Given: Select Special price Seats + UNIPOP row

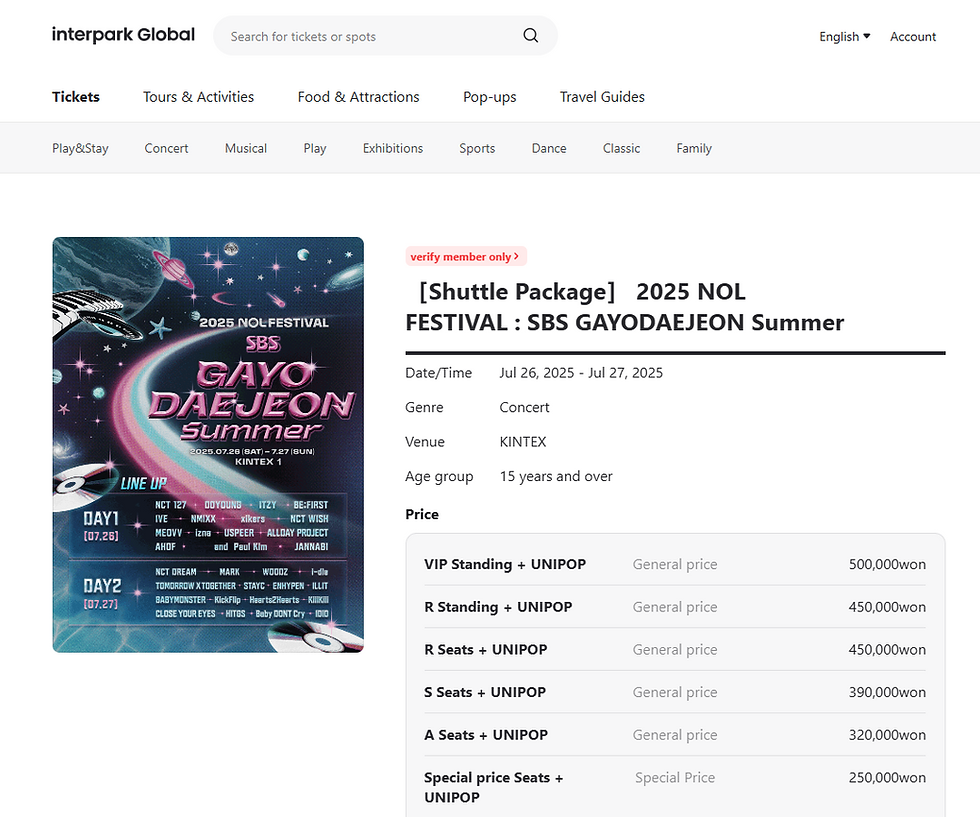Looking at the screenshot, I should click(675, 787).
